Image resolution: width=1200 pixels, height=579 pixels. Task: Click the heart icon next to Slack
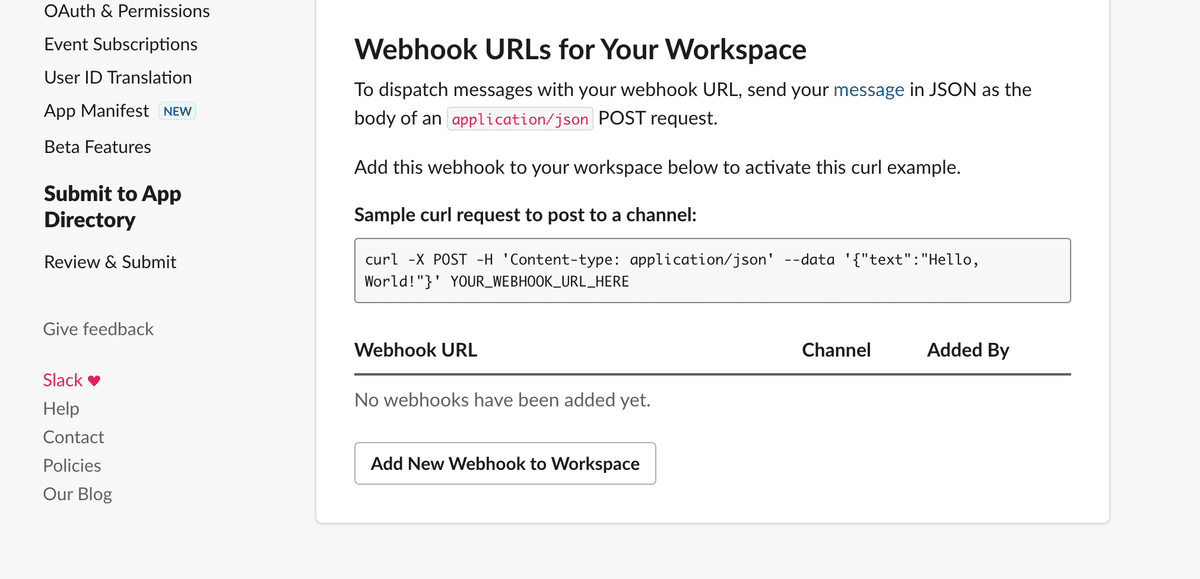[x=95, y=381]
